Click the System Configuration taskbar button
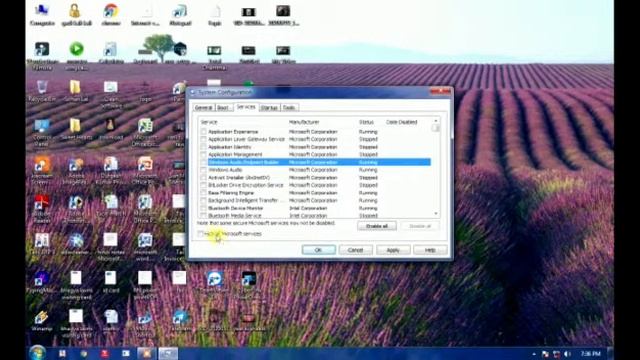This screenshot has height=360, width=640. (x=168, y=353)
